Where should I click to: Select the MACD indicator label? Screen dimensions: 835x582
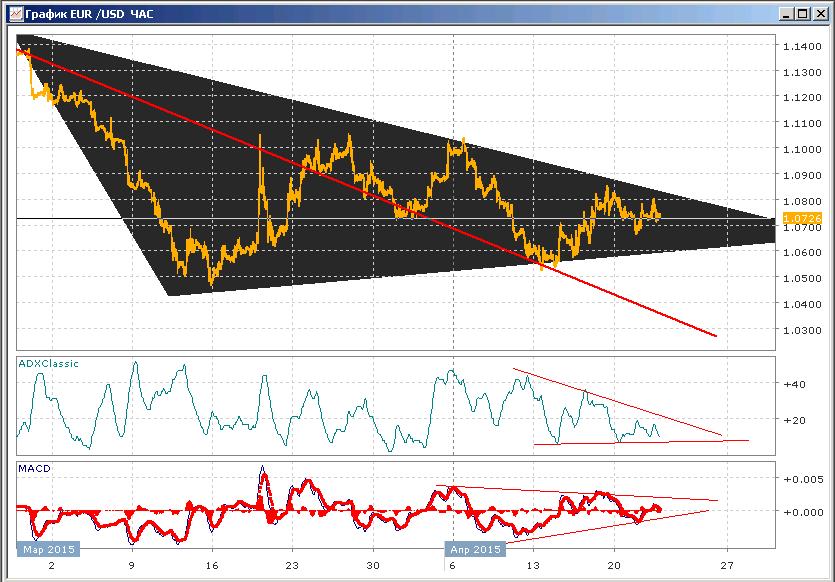click(x=35, y=469)
